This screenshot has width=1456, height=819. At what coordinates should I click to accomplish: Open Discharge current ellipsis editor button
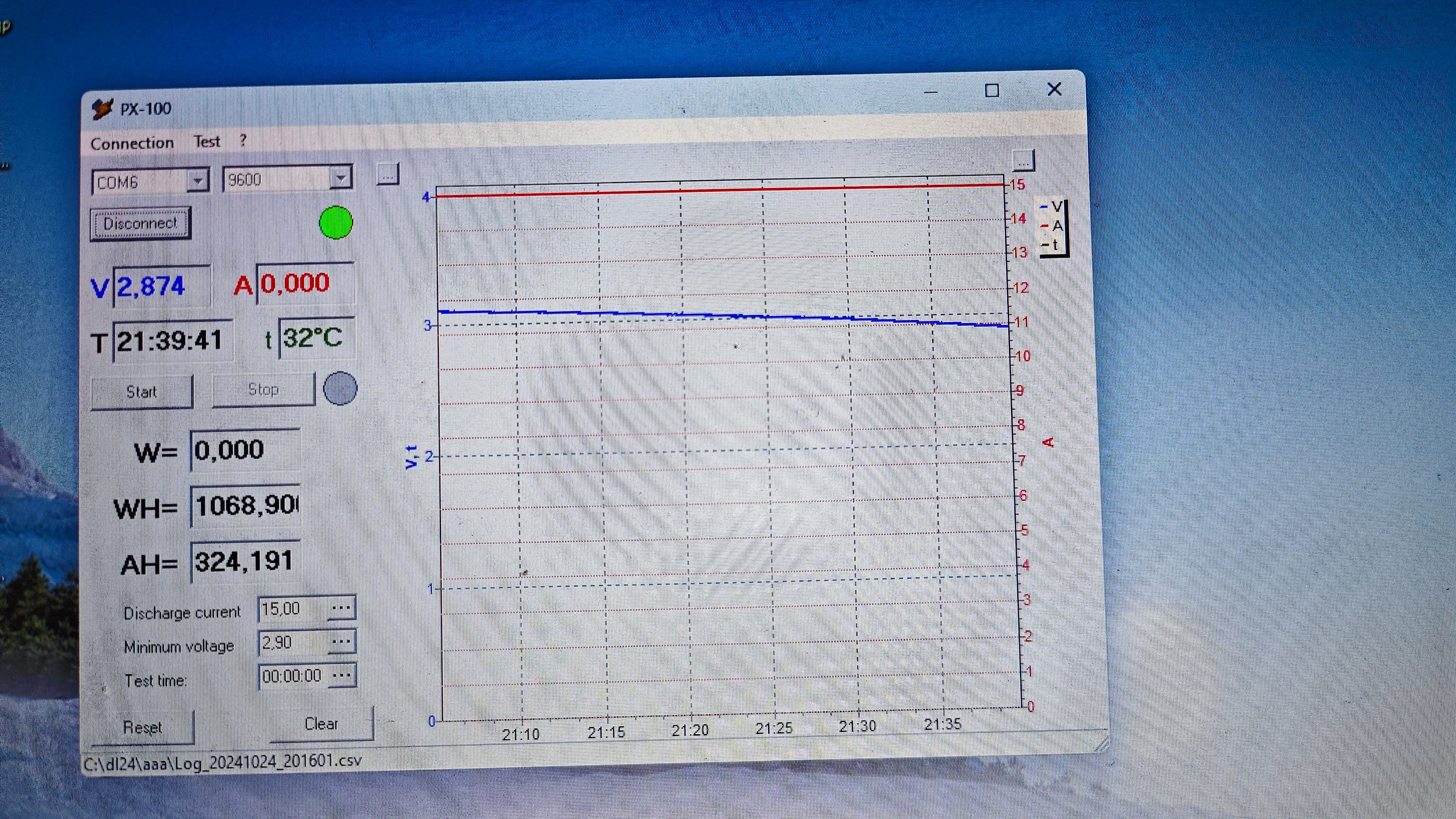(341, 608)
